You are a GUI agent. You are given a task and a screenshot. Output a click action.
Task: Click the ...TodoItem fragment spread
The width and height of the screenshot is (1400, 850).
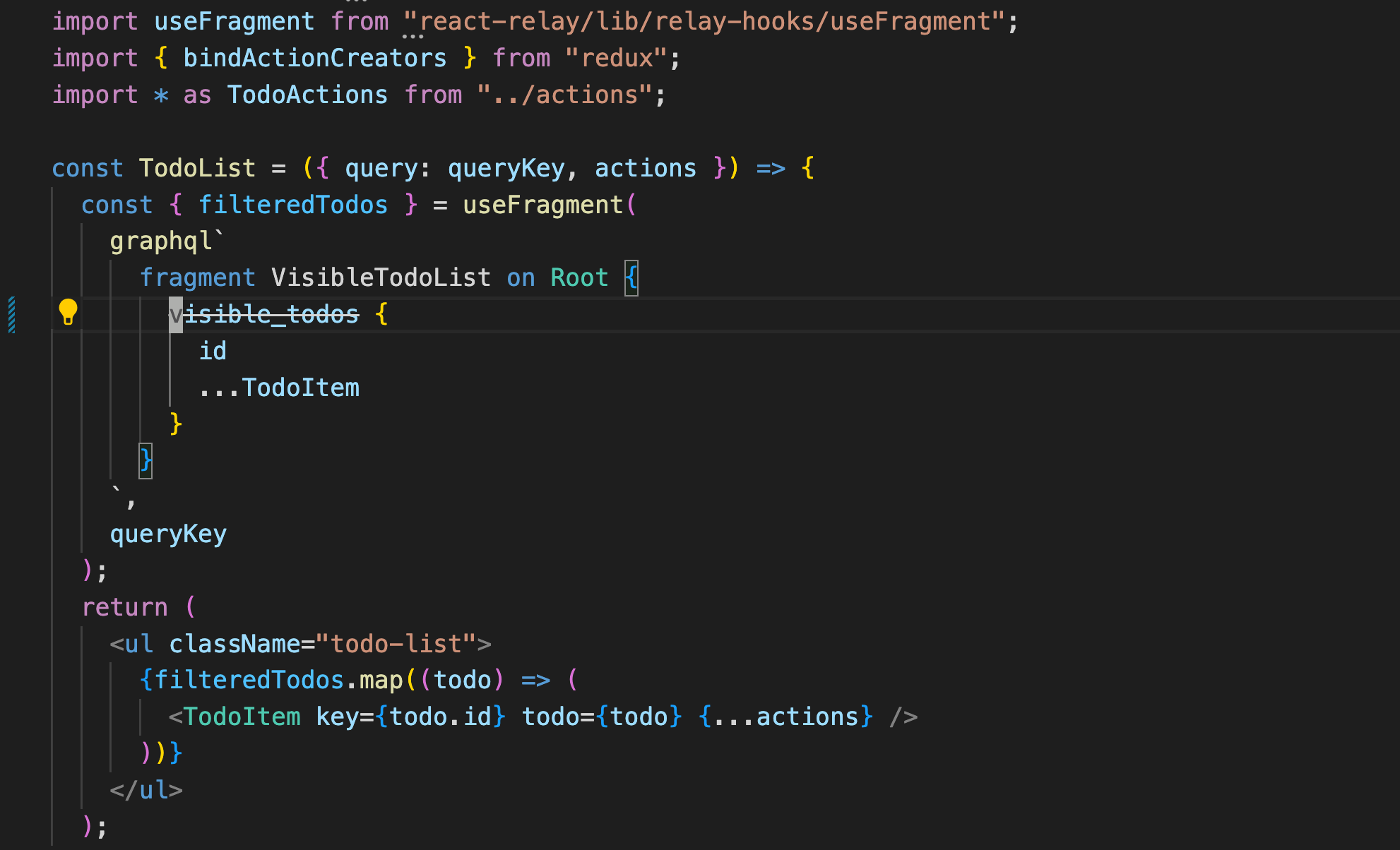(279, 388)
